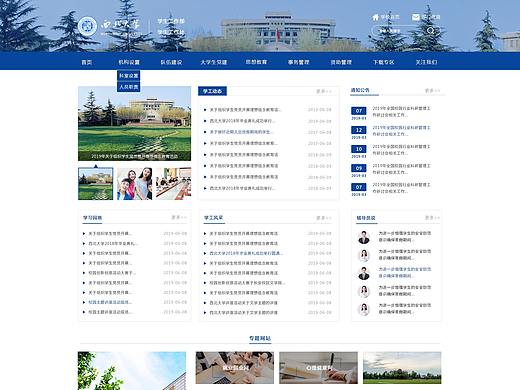Open the 下载专区 navigation item
This screenshot has width=520, height=390.
pos(384,62)
